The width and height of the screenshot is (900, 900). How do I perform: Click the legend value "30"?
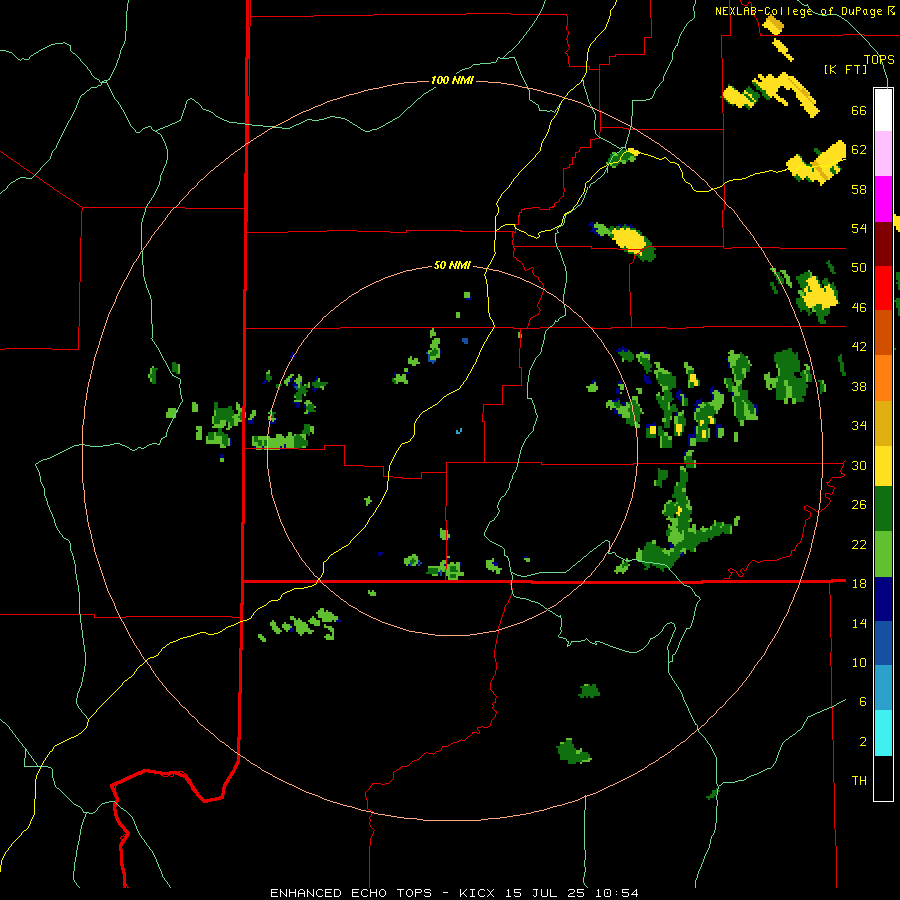tap(859, 465)
